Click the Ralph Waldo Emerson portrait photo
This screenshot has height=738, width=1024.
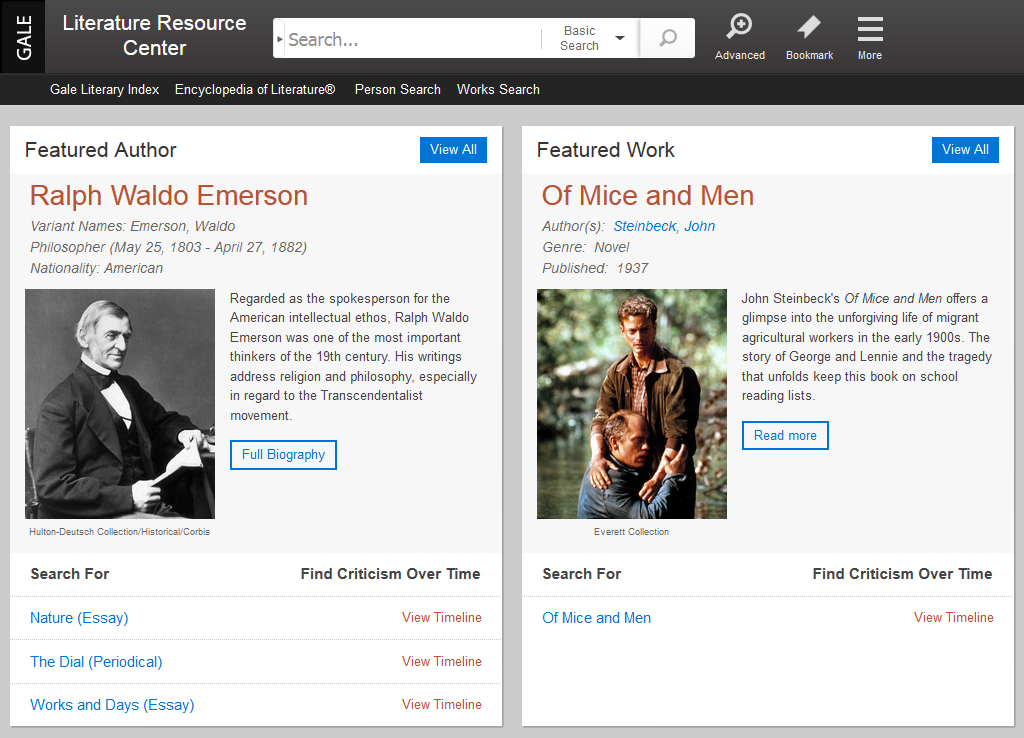coord(120,404)
